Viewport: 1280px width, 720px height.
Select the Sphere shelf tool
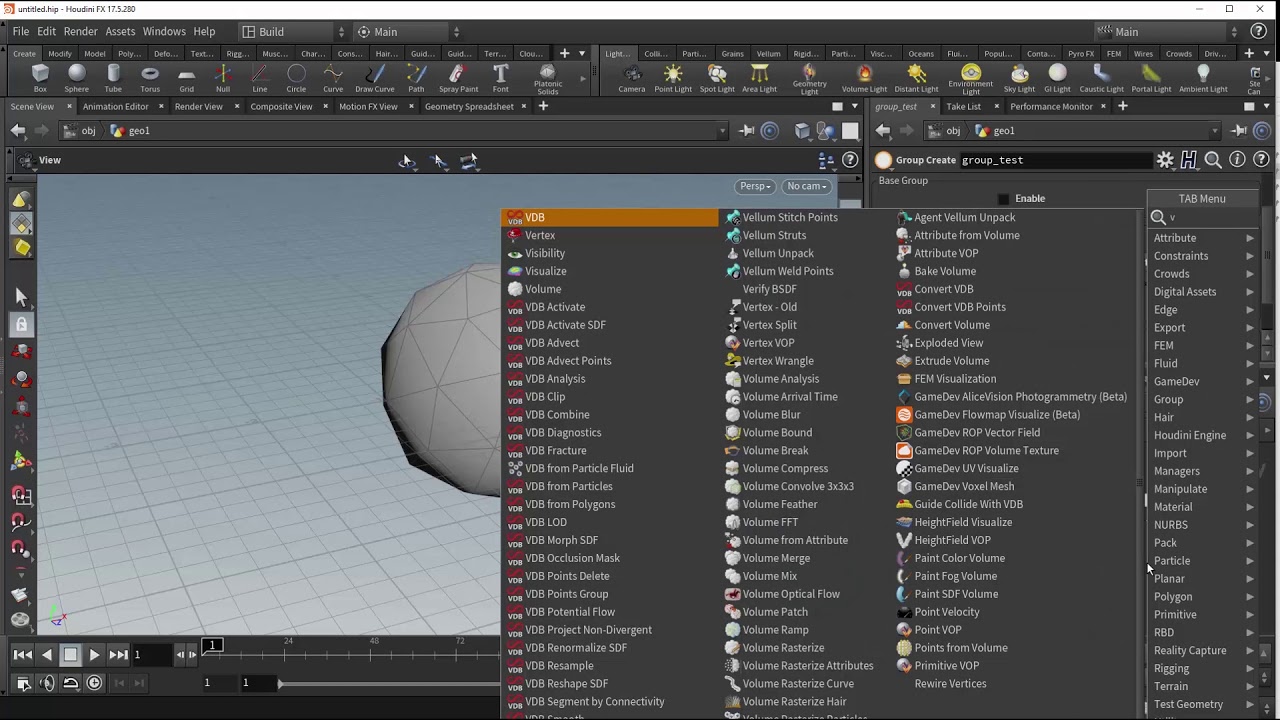(x=76, y=76)
